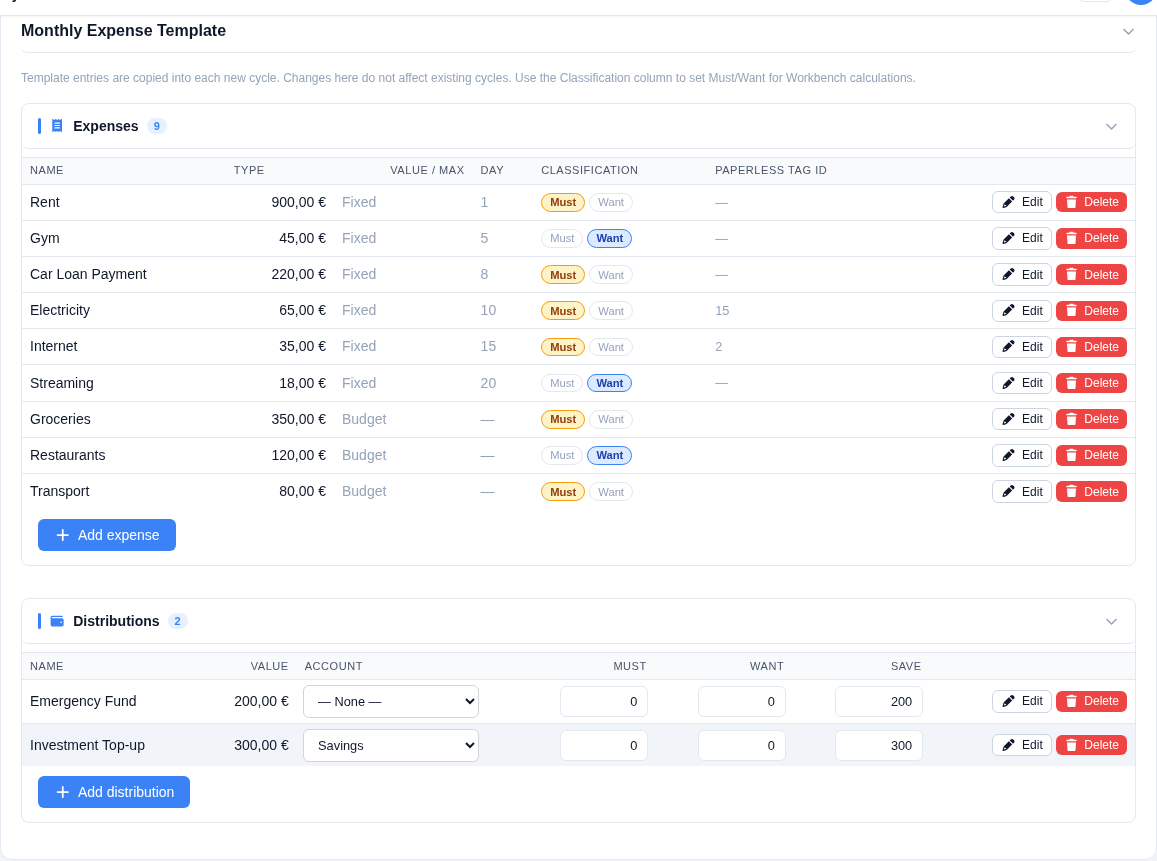Image resolution: width=1157 pixels, height=861 pixels.
Task: Click Emergency Fund Save amount field
Action: [879, 702]
